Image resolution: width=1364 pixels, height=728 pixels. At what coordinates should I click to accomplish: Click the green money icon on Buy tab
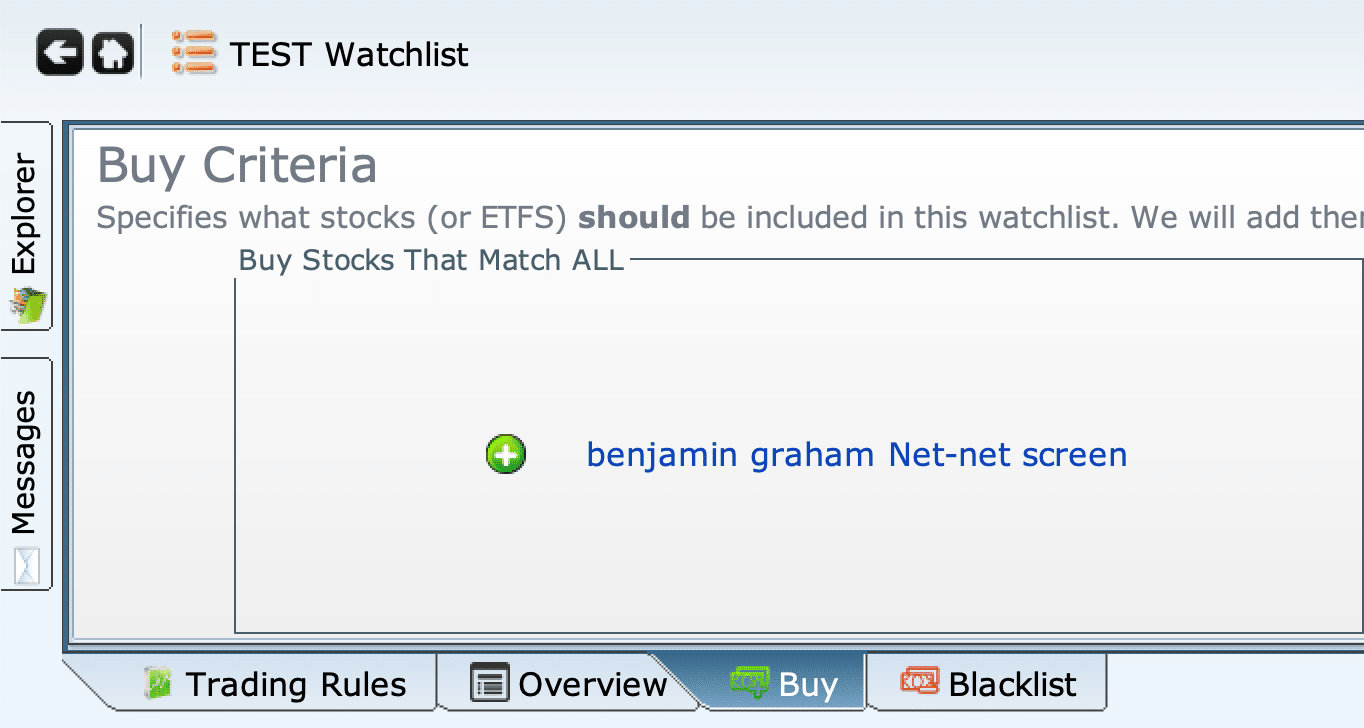(x=749, y=683)
